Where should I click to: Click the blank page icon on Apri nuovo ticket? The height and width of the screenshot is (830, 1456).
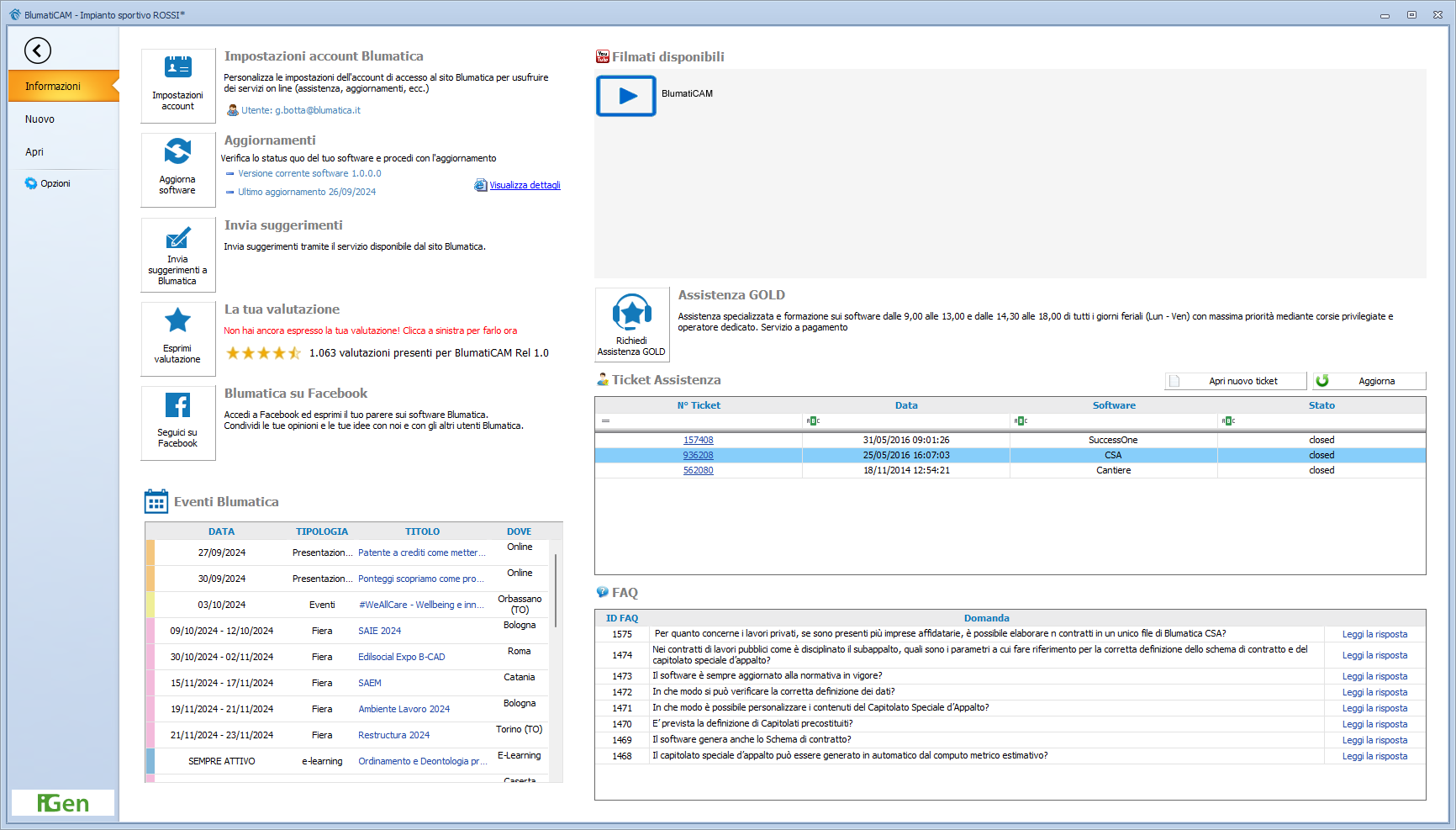1174,381
